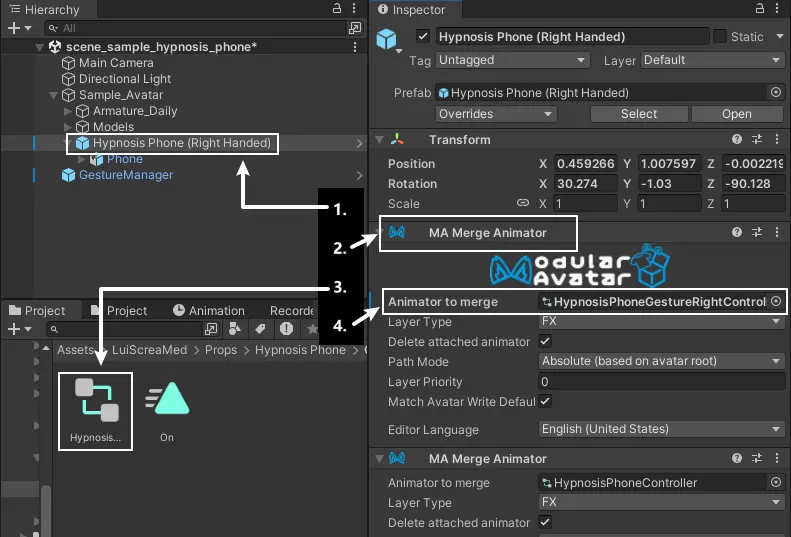The image size is (791, 537).
Task: Select GestureManager in Hierarchy
Action: coord(126,175)
